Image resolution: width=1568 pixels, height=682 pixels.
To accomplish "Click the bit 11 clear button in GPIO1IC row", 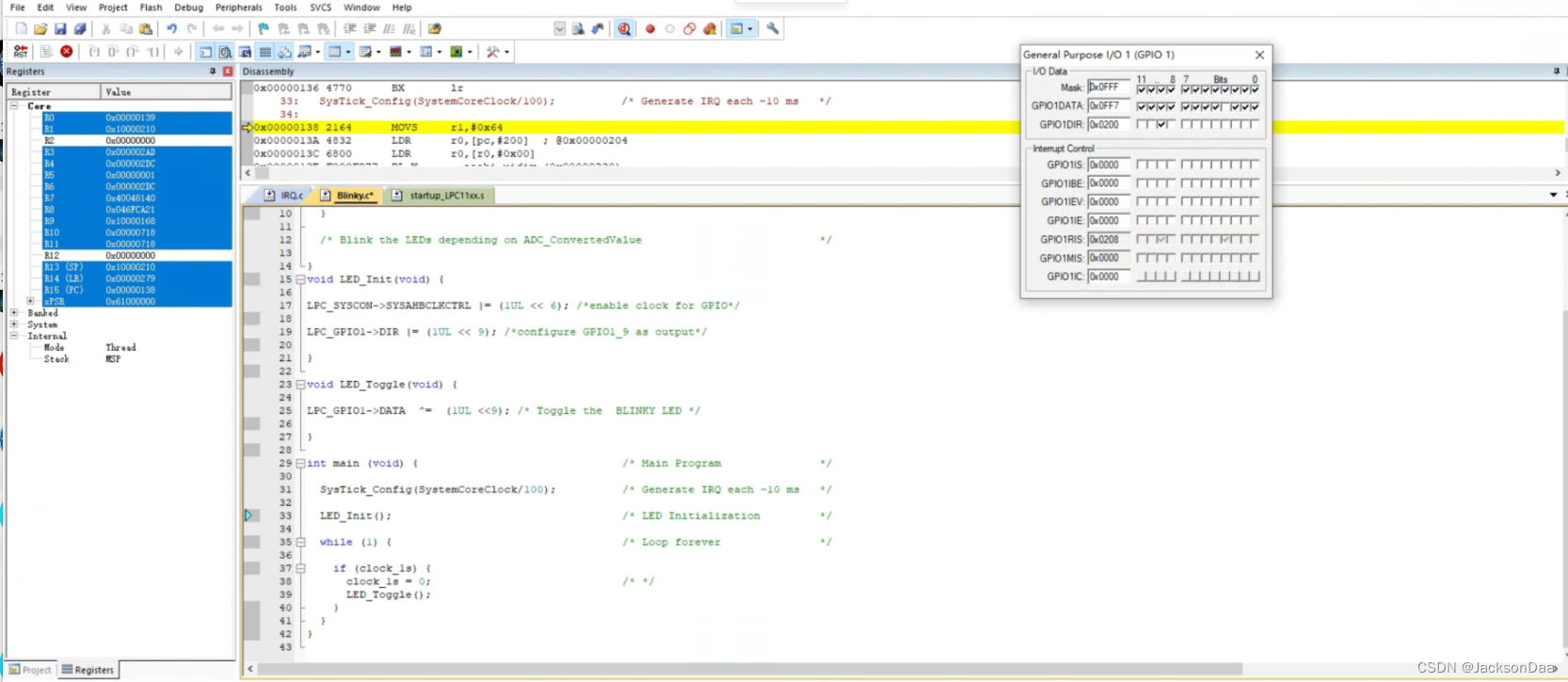I will tap(1141, 277).
